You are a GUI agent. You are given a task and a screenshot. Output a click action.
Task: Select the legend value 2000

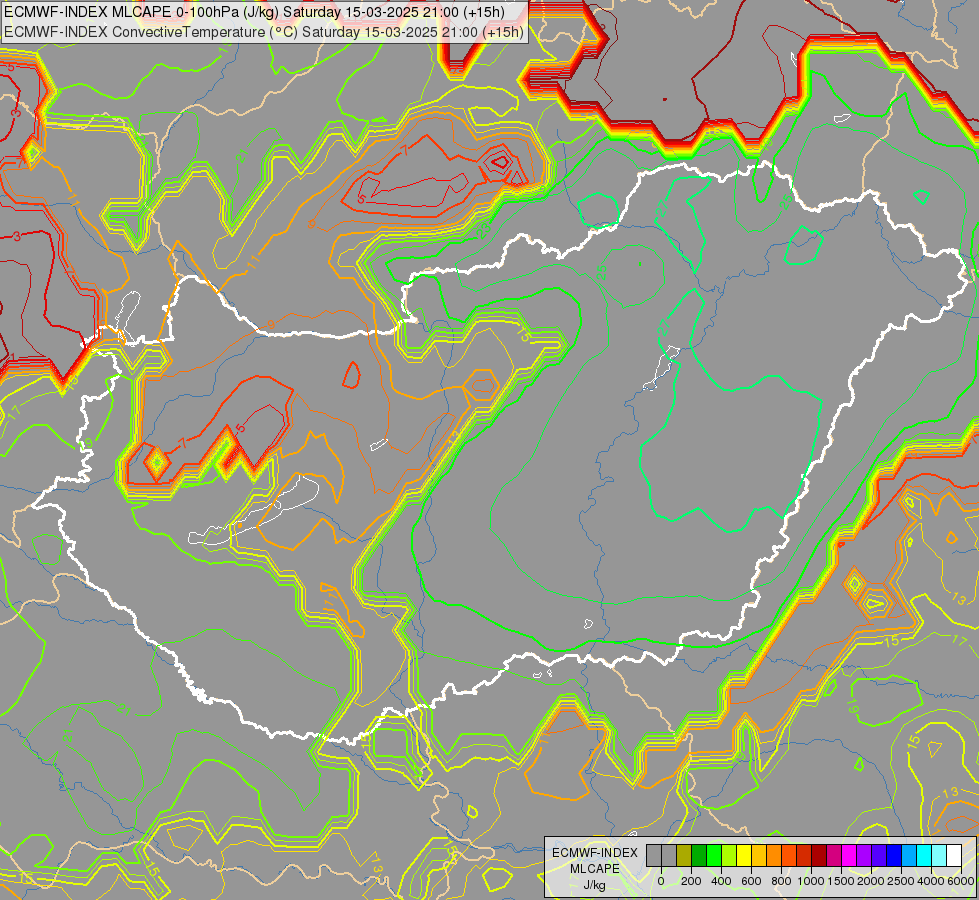tap(871, 881)
